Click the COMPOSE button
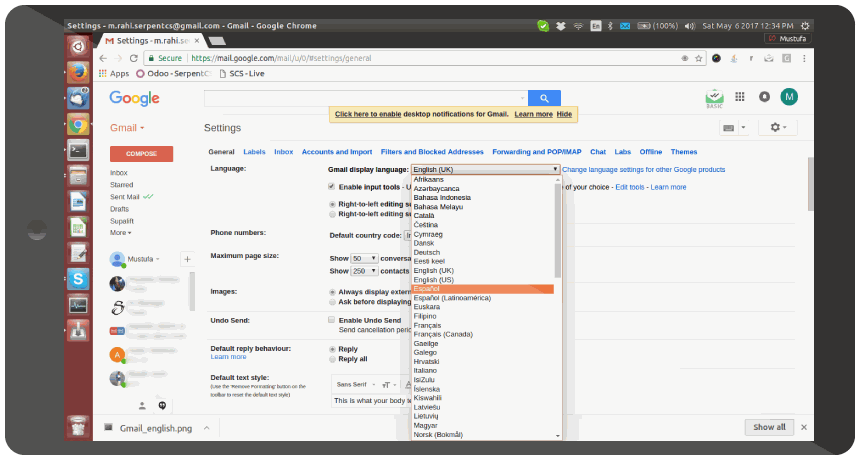Viewport: 860px width, 460px height. point(142,154)
